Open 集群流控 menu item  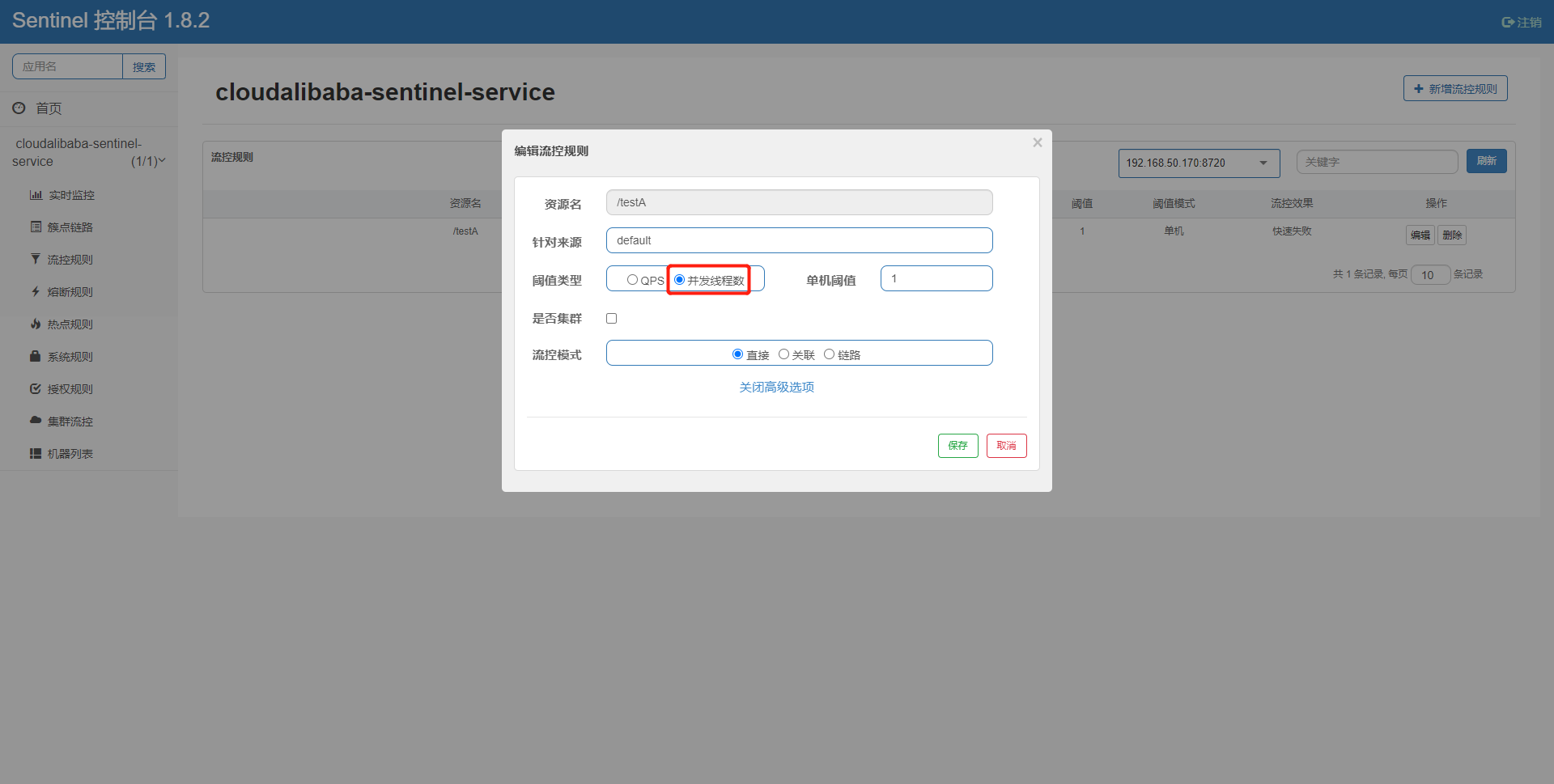point(70,422)
